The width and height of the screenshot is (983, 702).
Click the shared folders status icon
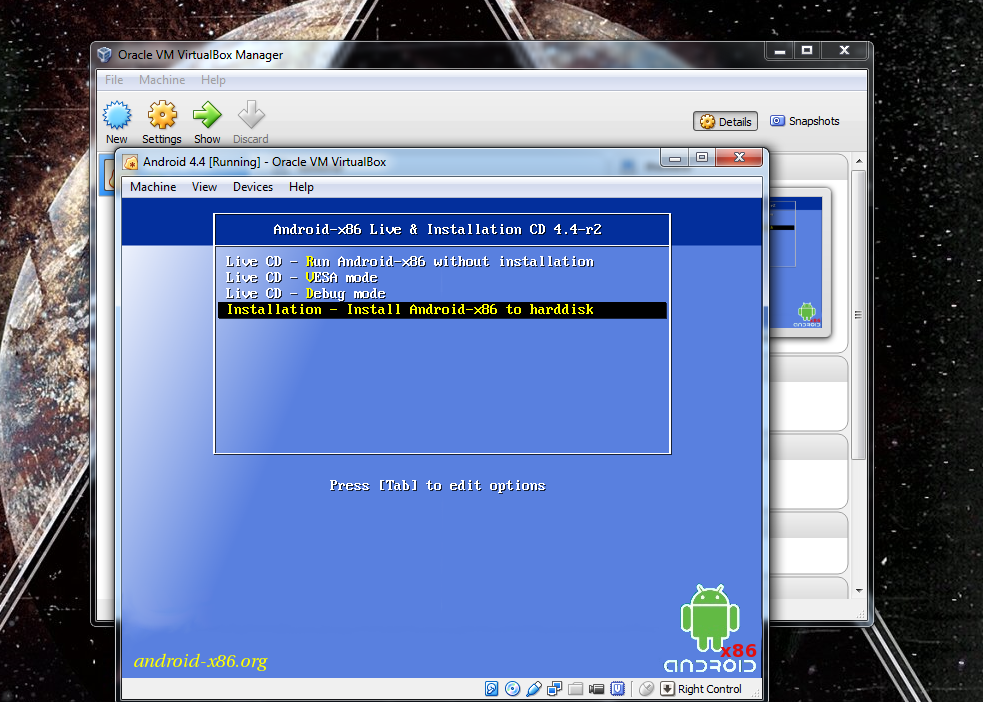tap(576, 689)
